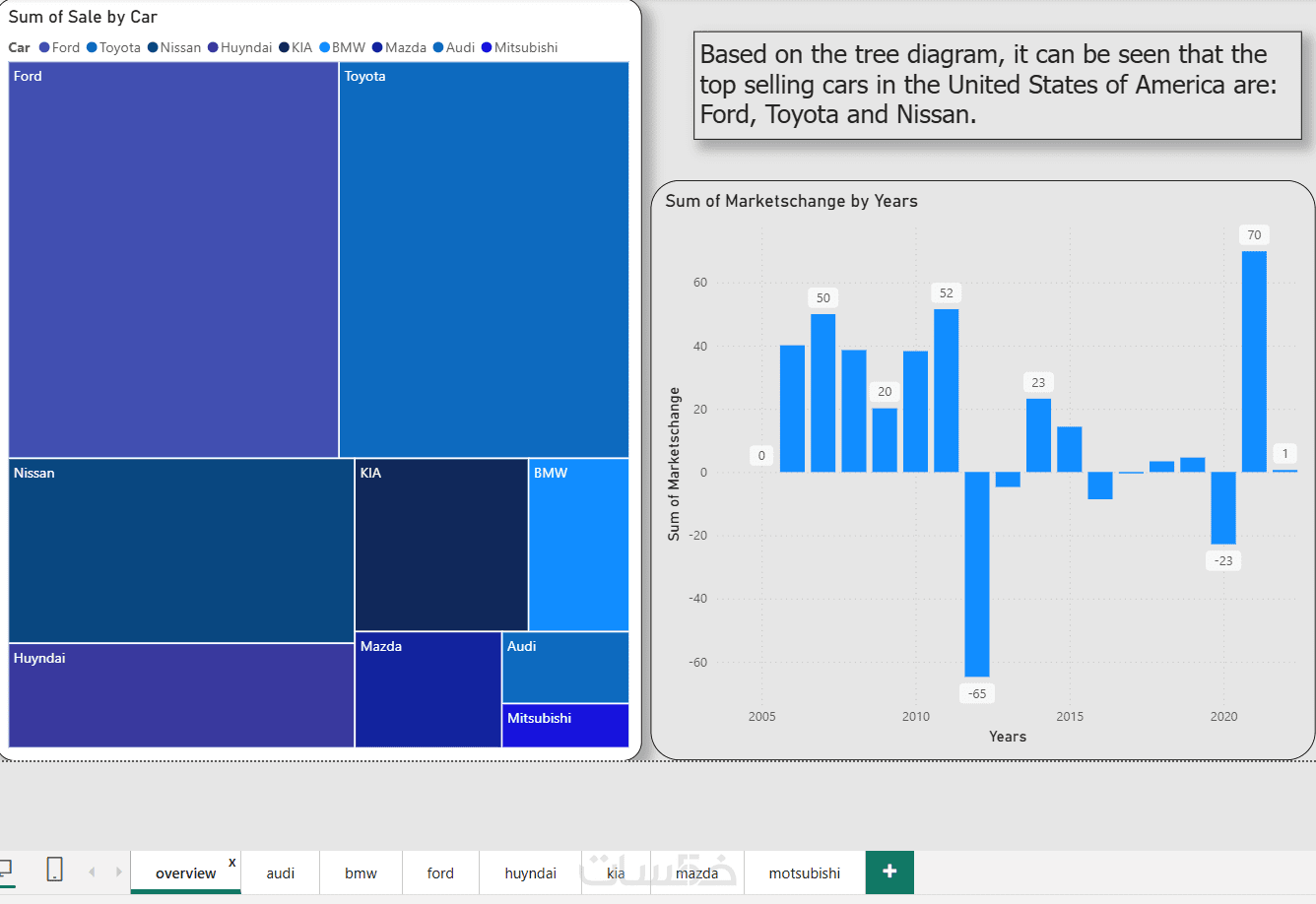Select the huyndai page tab
This screenshot has height=904, width=1316.
(x=530, y=872)
